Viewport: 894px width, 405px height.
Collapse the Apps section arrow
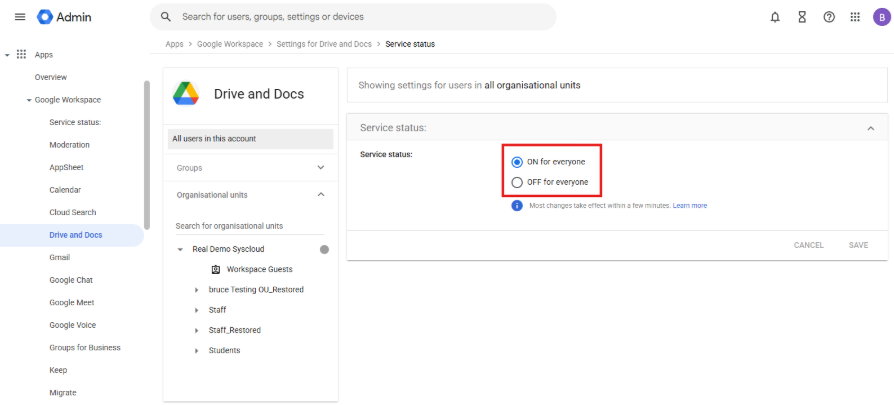(7, 55)
